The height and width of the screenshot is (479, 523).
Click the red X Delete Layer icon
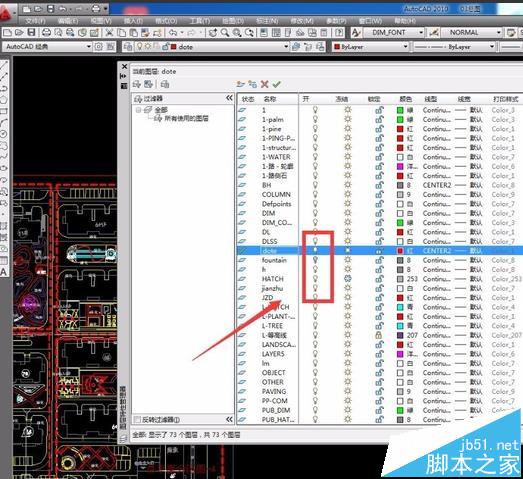click(265, 84)
